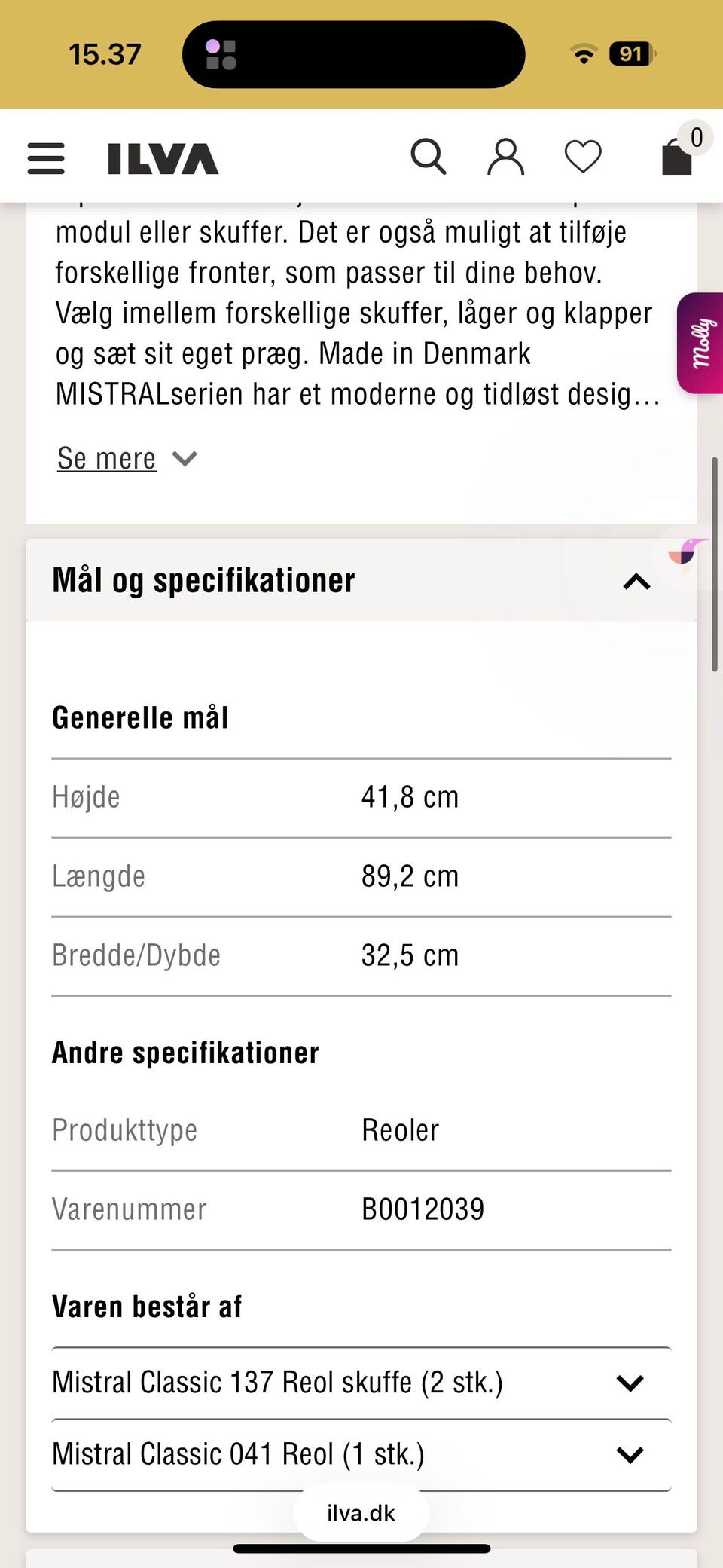Click the ILVA logo
Screen dimensions: 723x1568
(x=160, y=158)
